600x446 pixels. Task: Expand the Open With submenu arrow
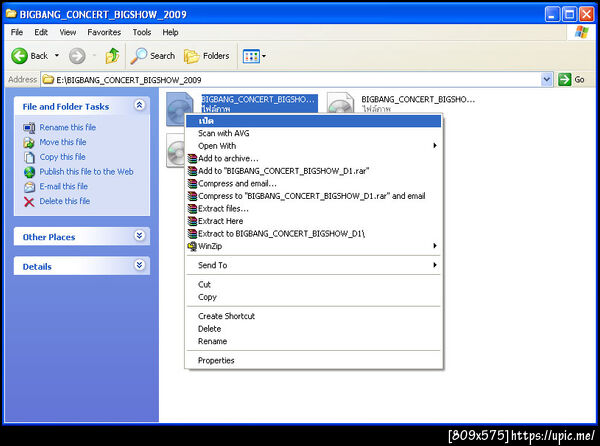coord(435,146)
